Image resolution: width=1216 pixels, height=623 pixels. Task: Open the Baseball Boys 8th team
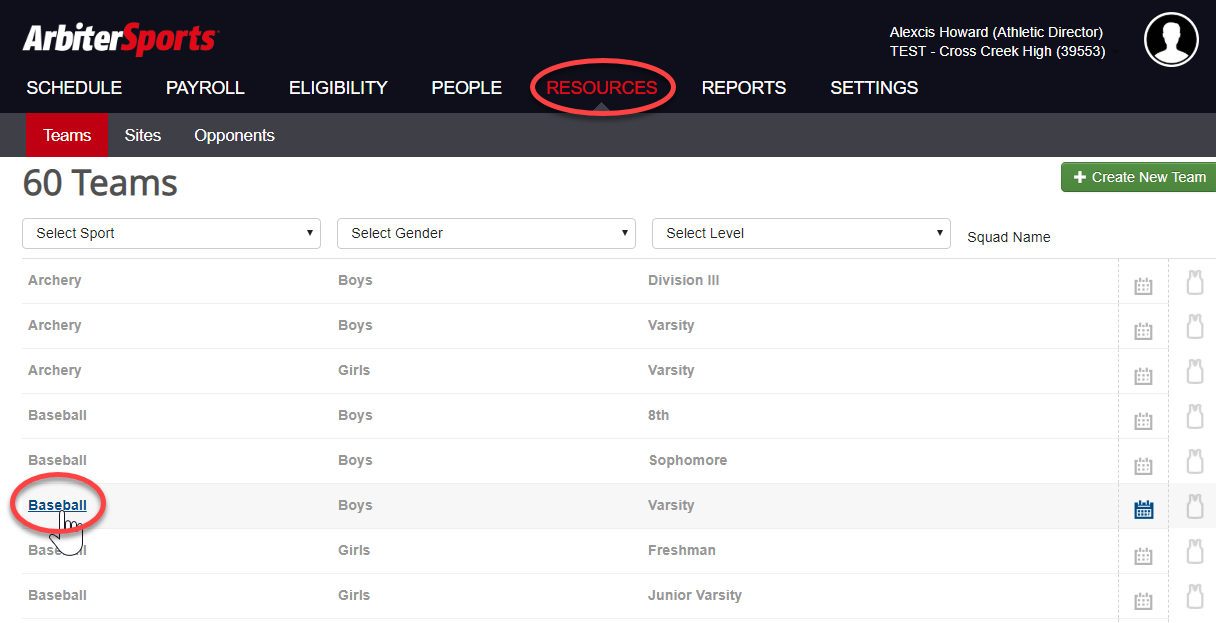57,415
